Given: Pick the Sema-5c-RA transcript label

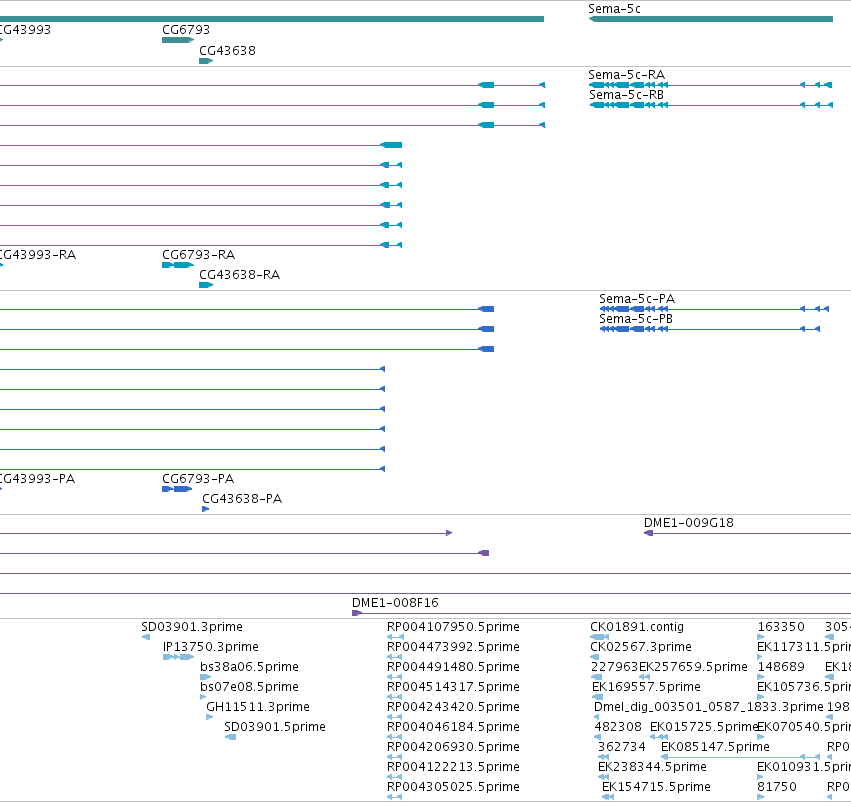Looking at the screenshot, I should click(x=627, y=75).
